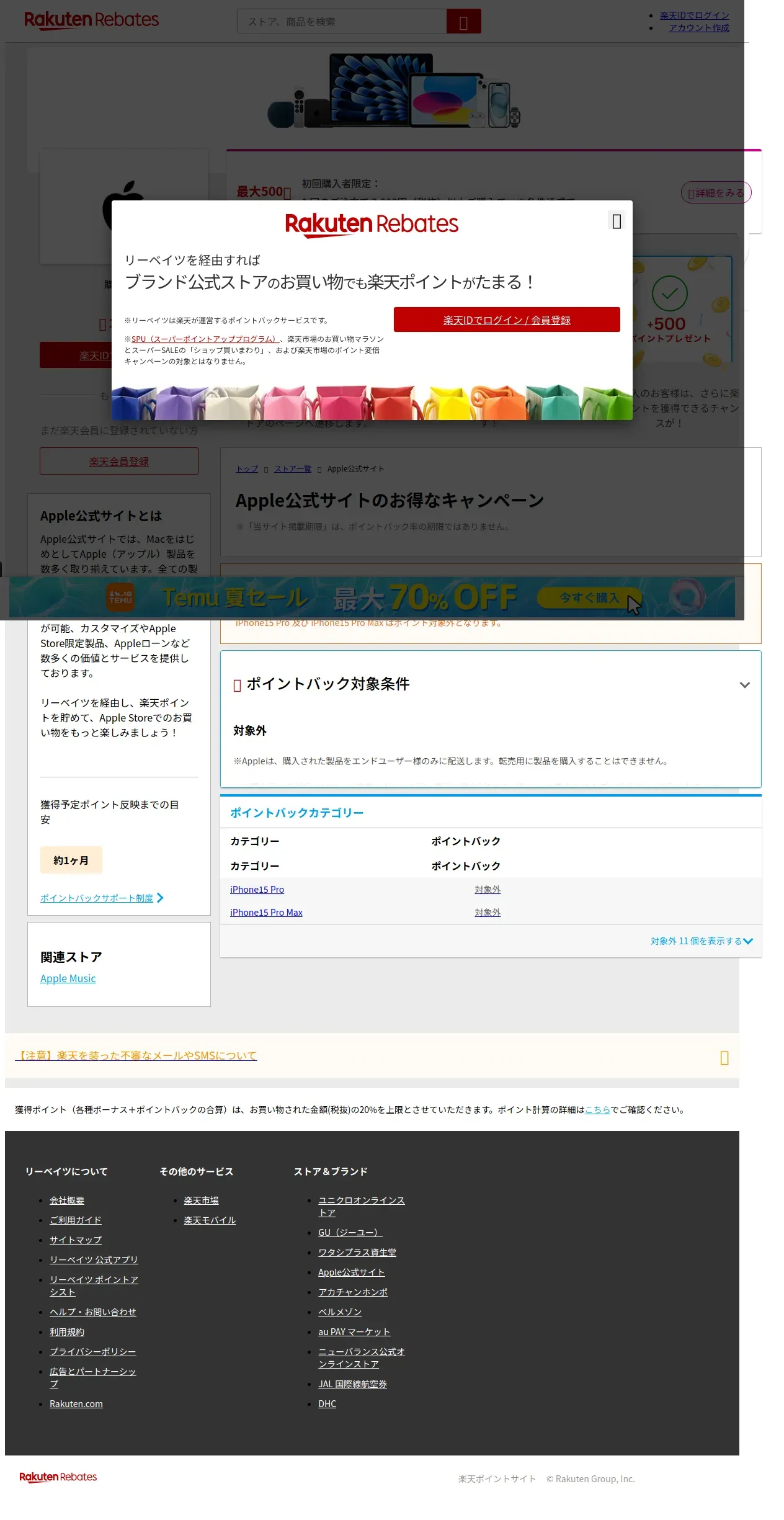Screen dimensions: 784x1520
Task: Open アカチャンホンポ footer link
Action: click(353, 1292)
